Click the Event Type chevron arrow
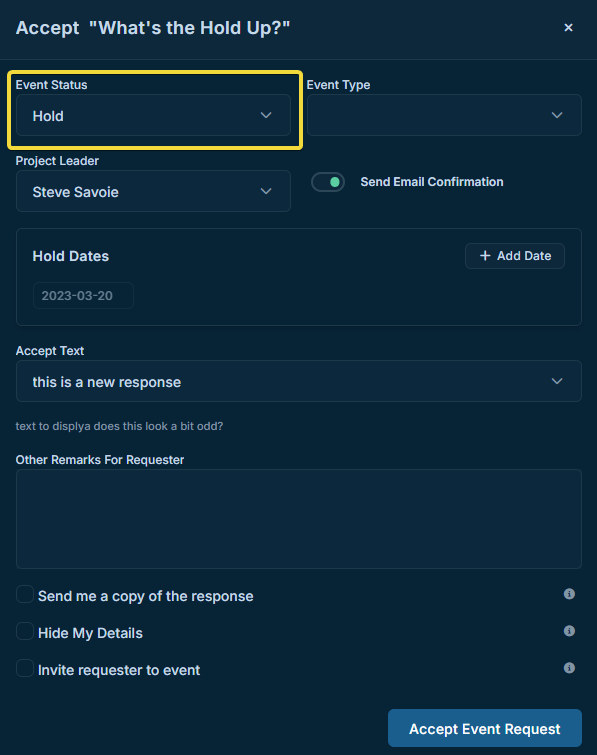This screenshot has height=755, width=597. pyautogui.click(x=557, y=115)
